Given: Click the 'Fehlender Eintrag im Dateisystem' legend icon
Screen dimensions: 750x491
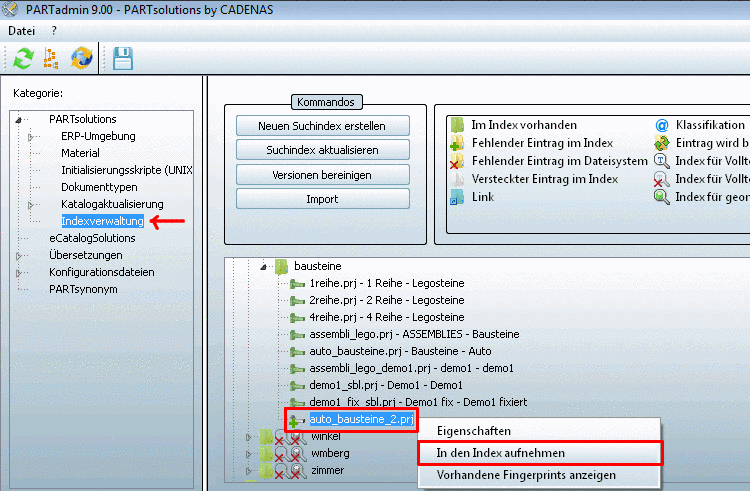Looking at the screenshot, I should tap(457, 161).
